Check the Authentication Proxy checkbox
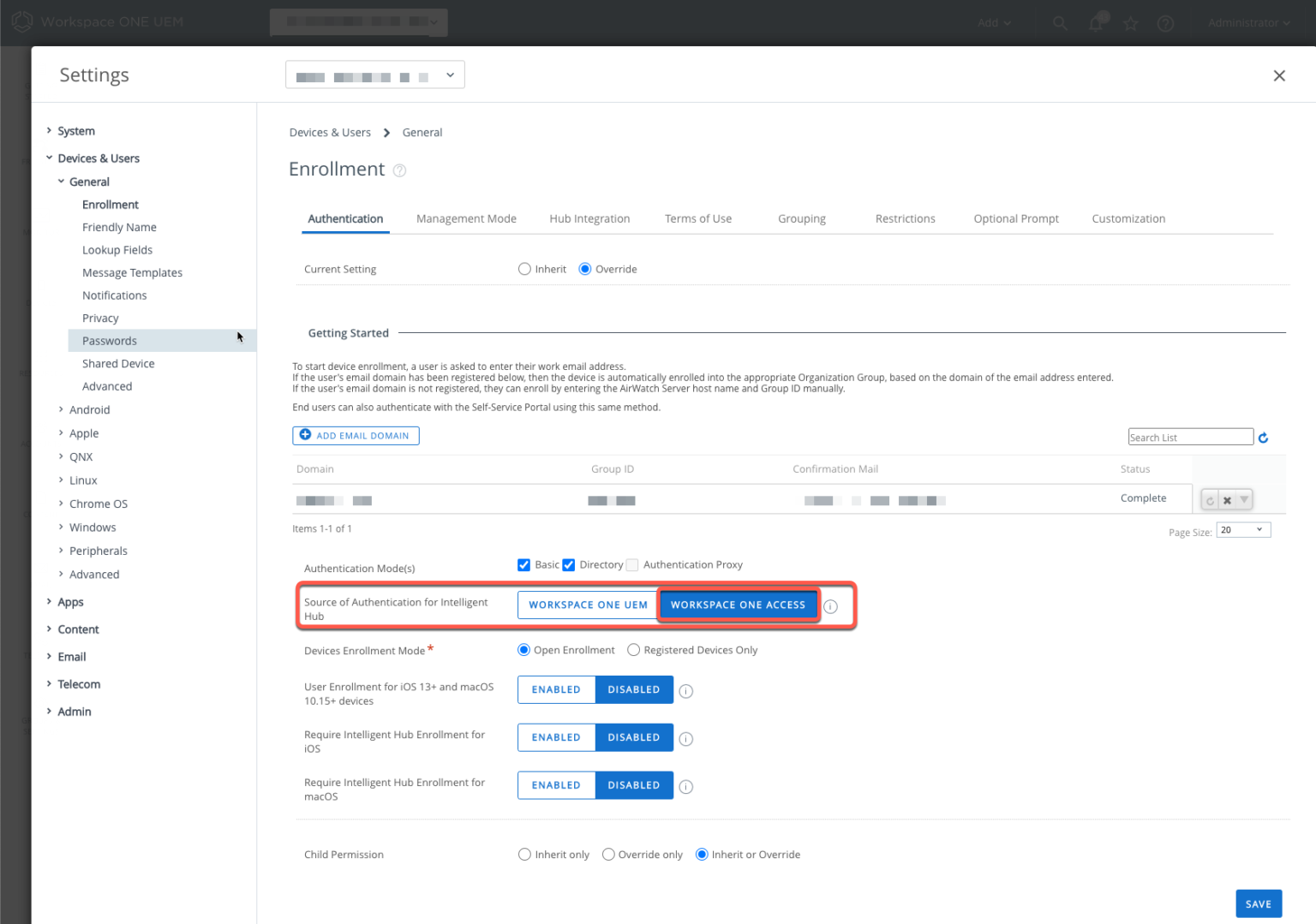1316x924 pixels. 632,564
